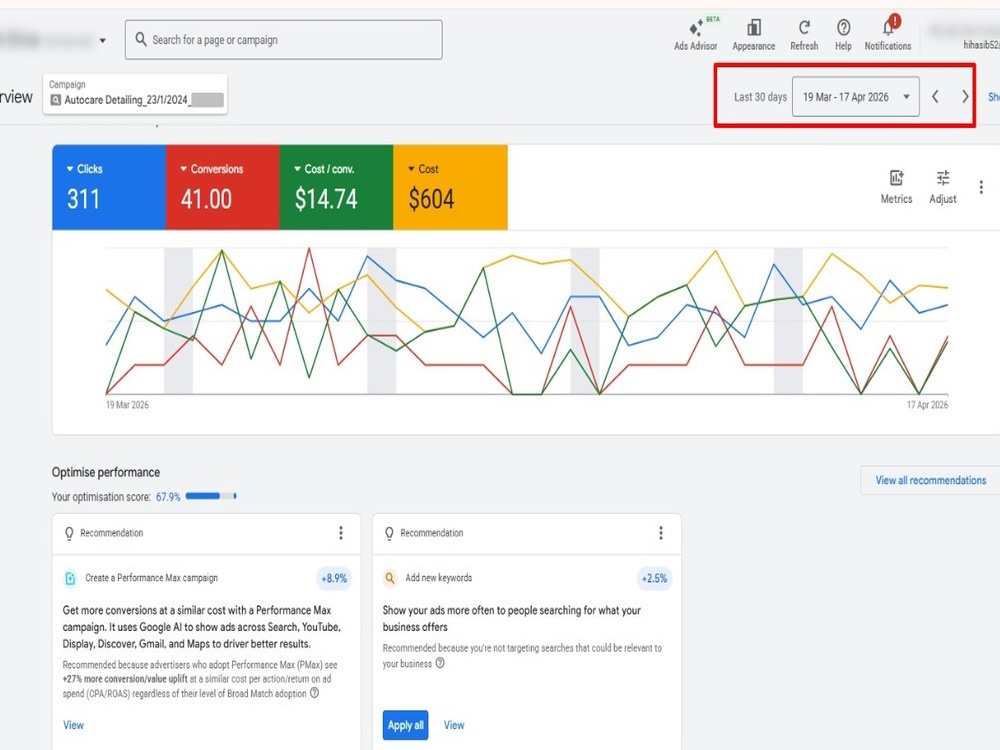Viewport: 1000px width, 750px height.
Task: Open the Ads Advisor beta tool
Action: coord(695,34)
